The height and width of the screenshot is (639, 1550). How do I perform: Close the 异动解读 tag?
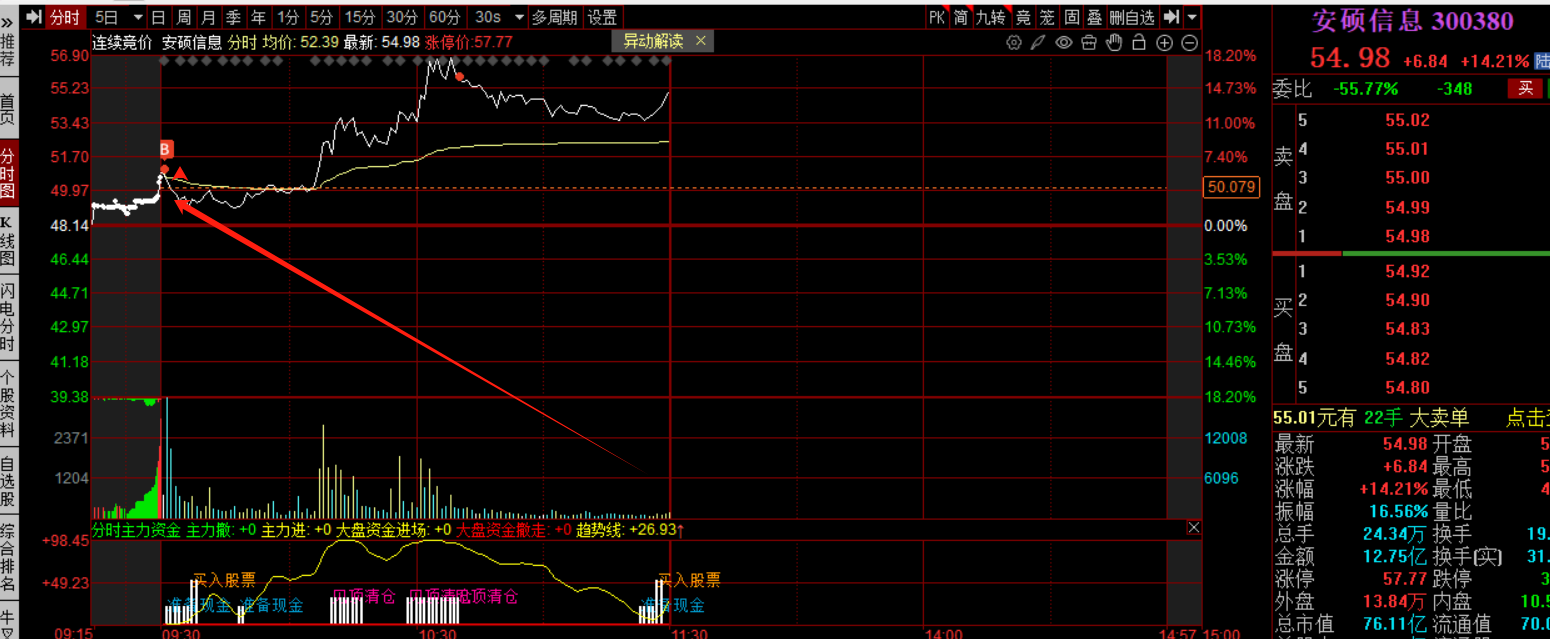tap(700, 41)
